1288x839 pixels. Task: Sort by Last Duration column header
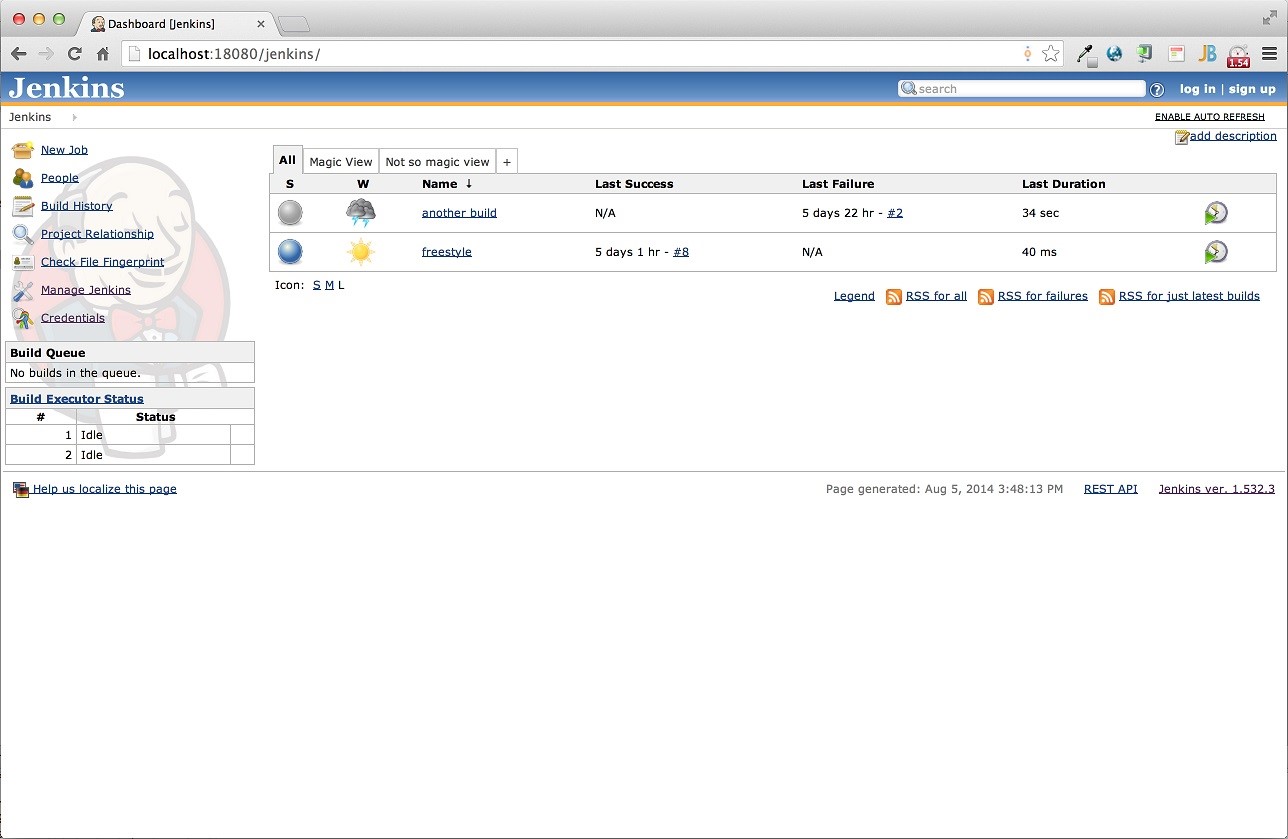(1064, 184)
